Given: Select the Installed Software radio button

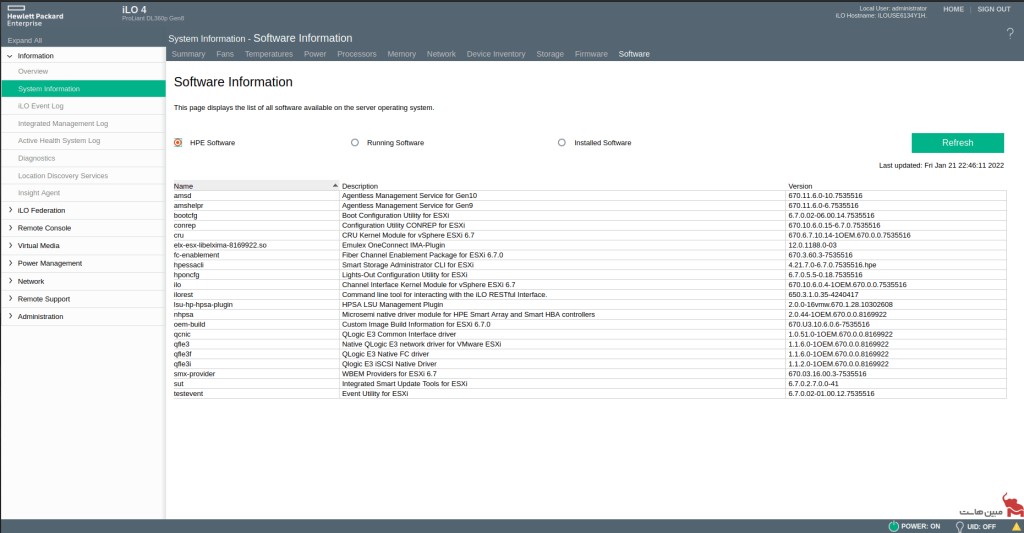Looking at the screenshot, I should 562,142.
